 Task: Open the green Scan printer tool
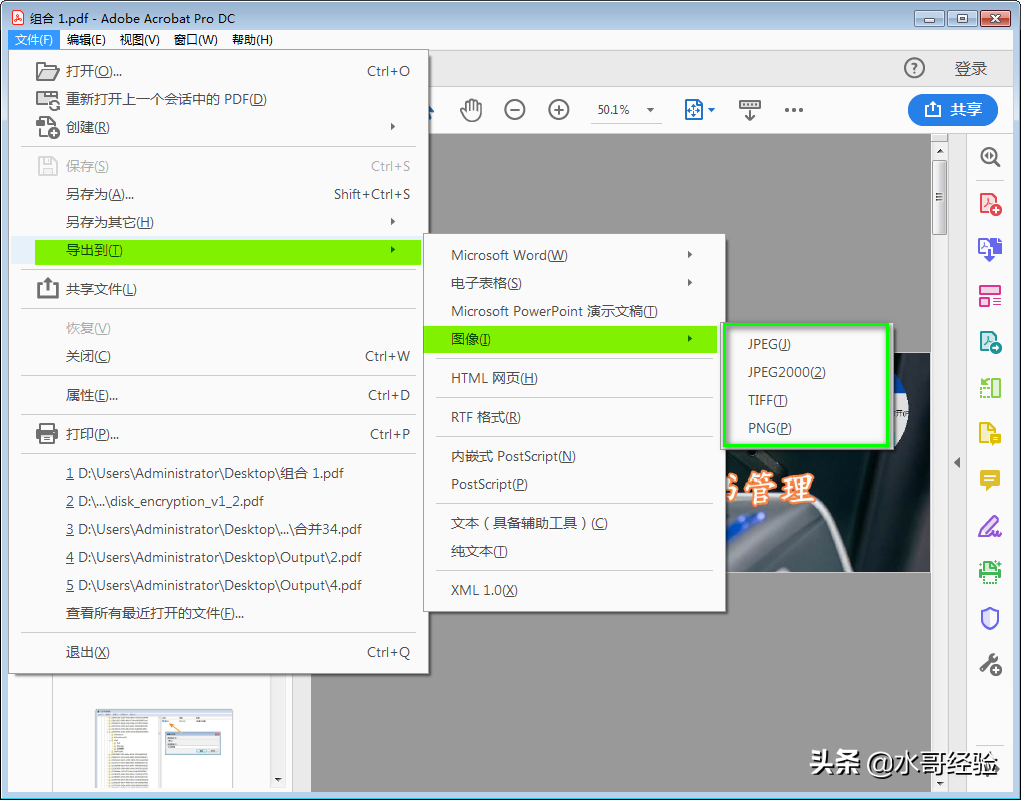[x=990, y=572]
